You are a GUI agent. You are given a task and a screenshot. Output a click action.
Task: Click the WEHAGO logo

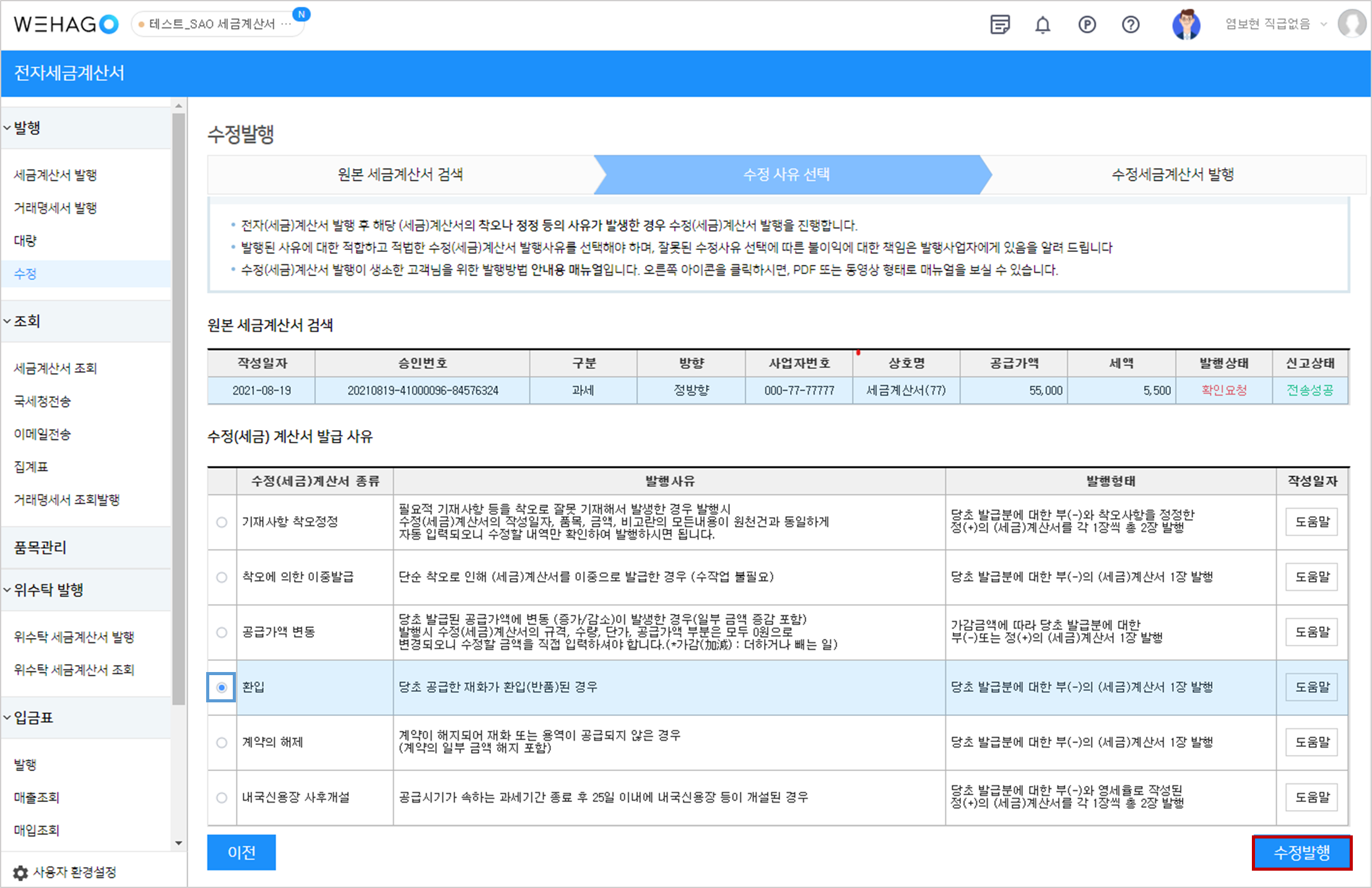66,24
